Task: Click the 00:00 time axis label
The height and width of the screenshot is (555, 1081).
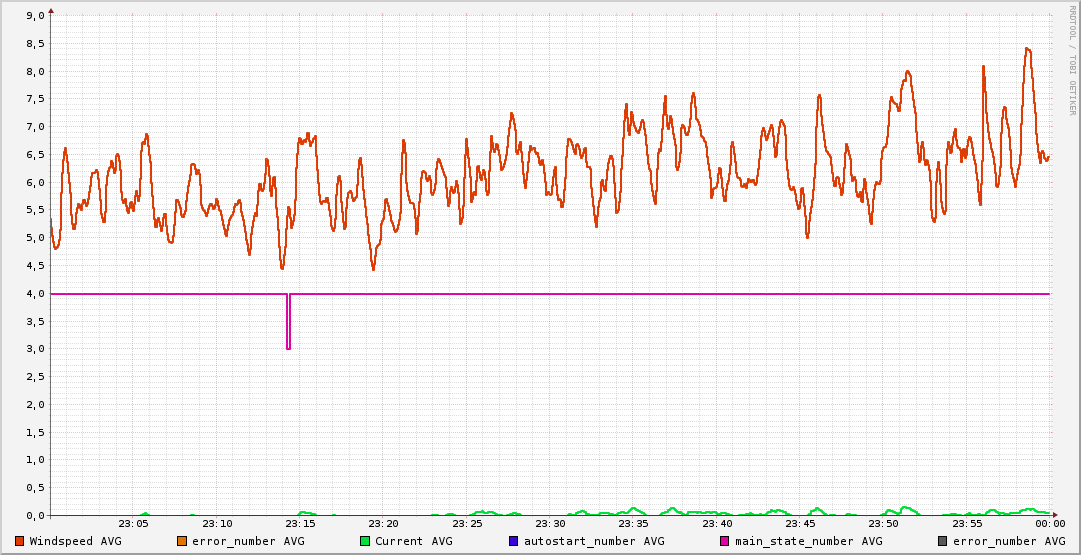Action: point(1049,523)
